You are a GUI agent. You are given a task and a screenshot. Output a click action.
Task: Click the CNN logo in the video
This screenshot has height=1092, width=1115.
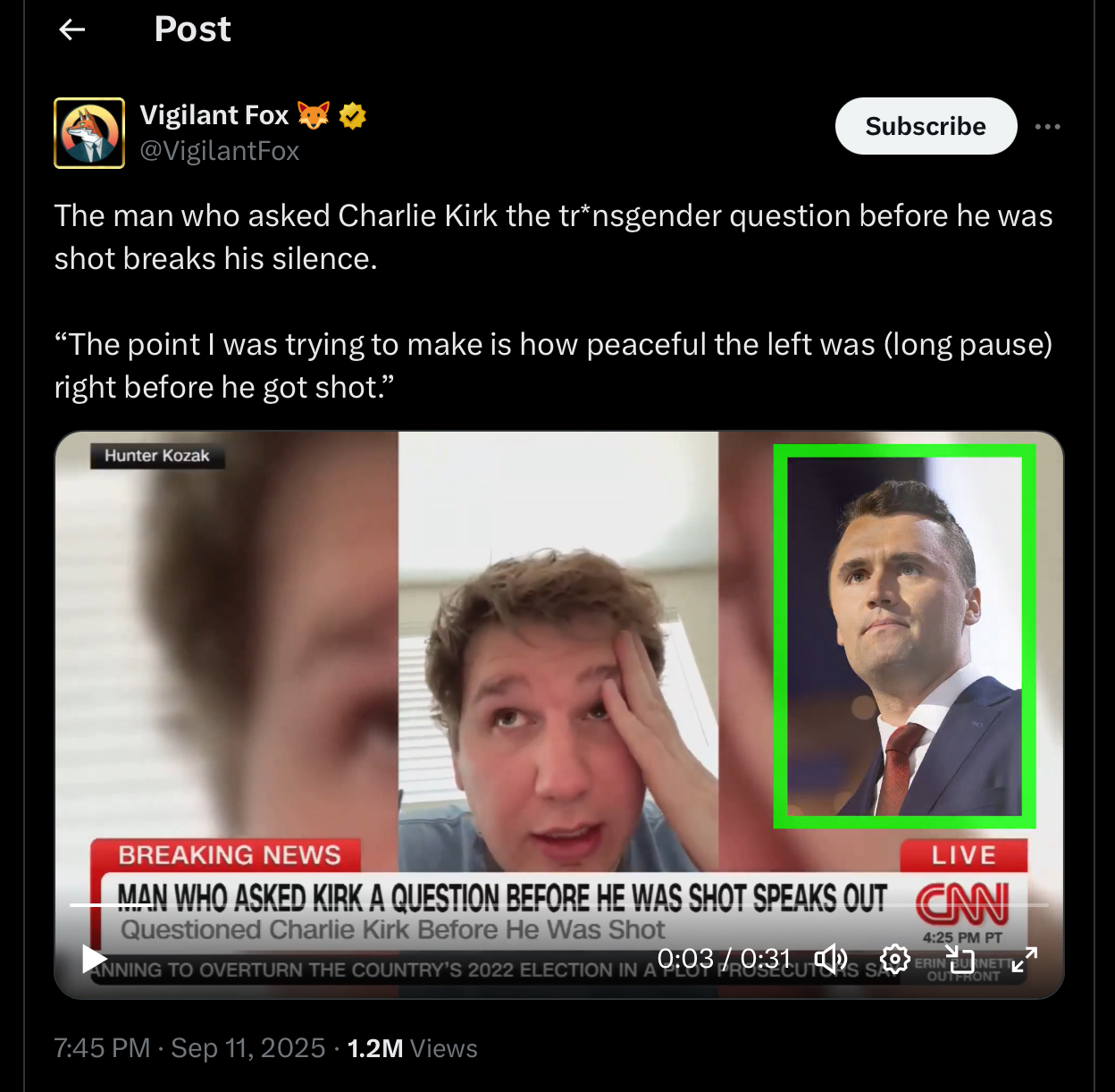pos(962,903)
